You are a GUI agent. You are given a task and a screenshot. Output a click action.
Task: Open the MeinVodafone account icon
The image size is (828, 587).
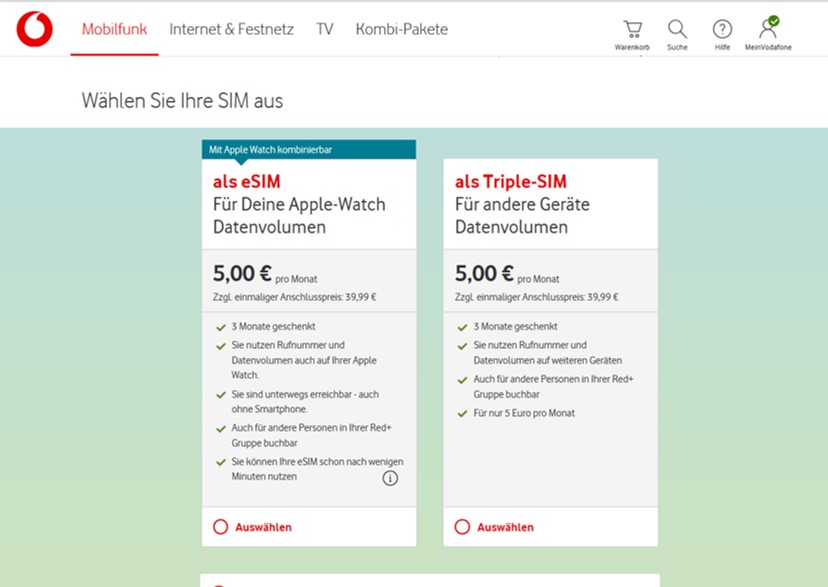(768, 29)
